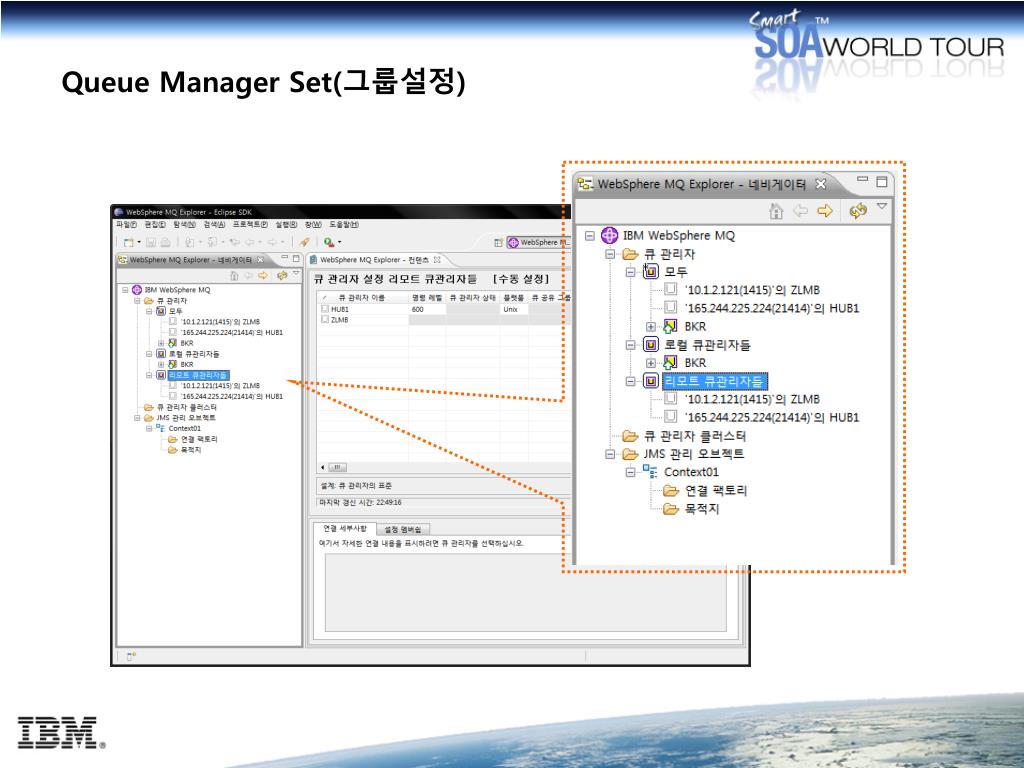Click the New wizard icon in the Eclipse toolbar
The height and width of the screenshot is (768, 1024).
129,242
